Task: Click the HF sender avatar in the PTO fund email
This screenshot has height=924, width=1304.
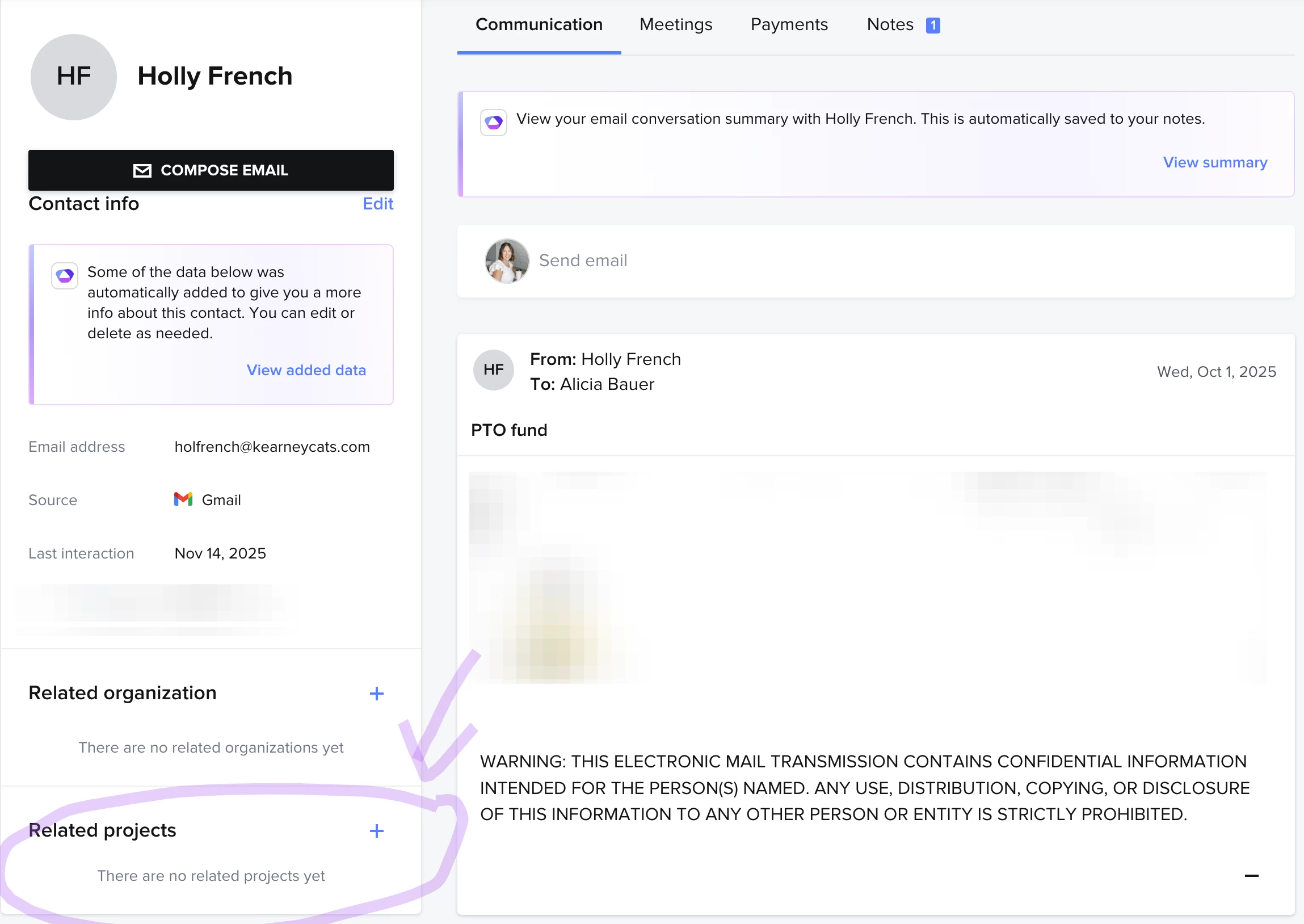Action: pos(493,370)
